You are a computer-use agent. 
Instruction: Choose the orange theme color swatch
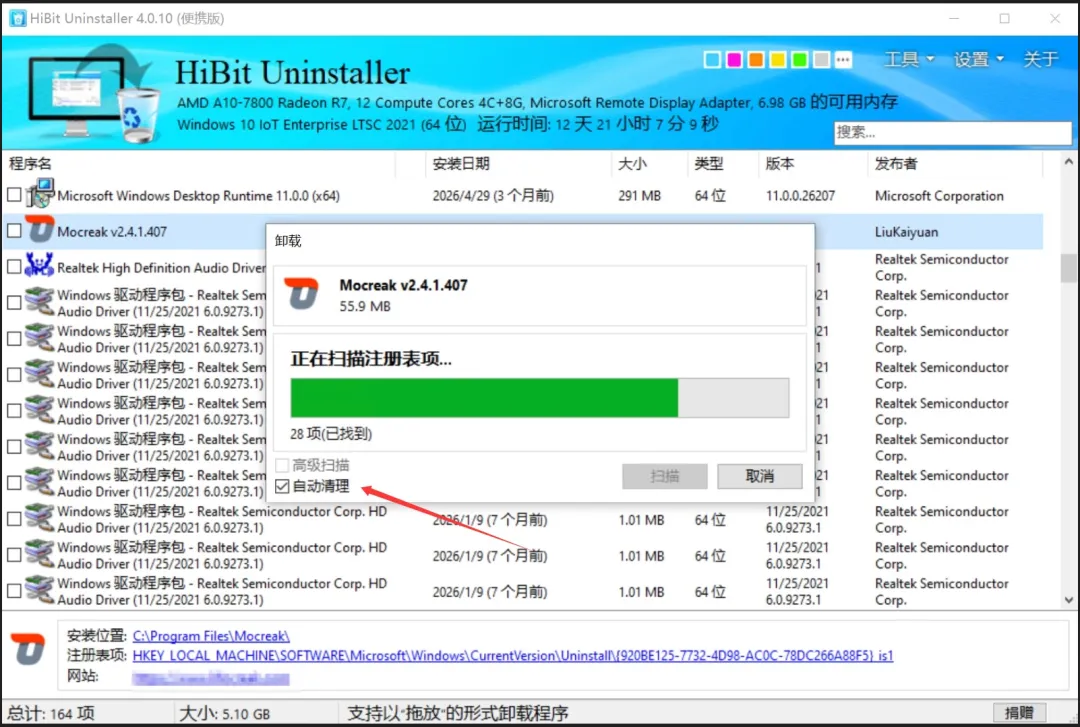click(756, 60)
